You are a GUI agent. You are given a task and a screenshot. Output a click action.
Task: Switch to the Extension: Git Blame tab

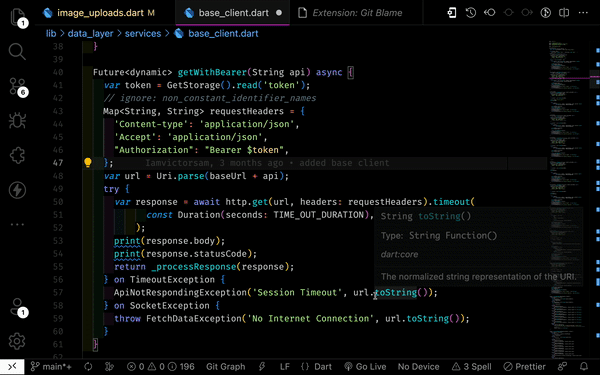[x=350, y=13]
